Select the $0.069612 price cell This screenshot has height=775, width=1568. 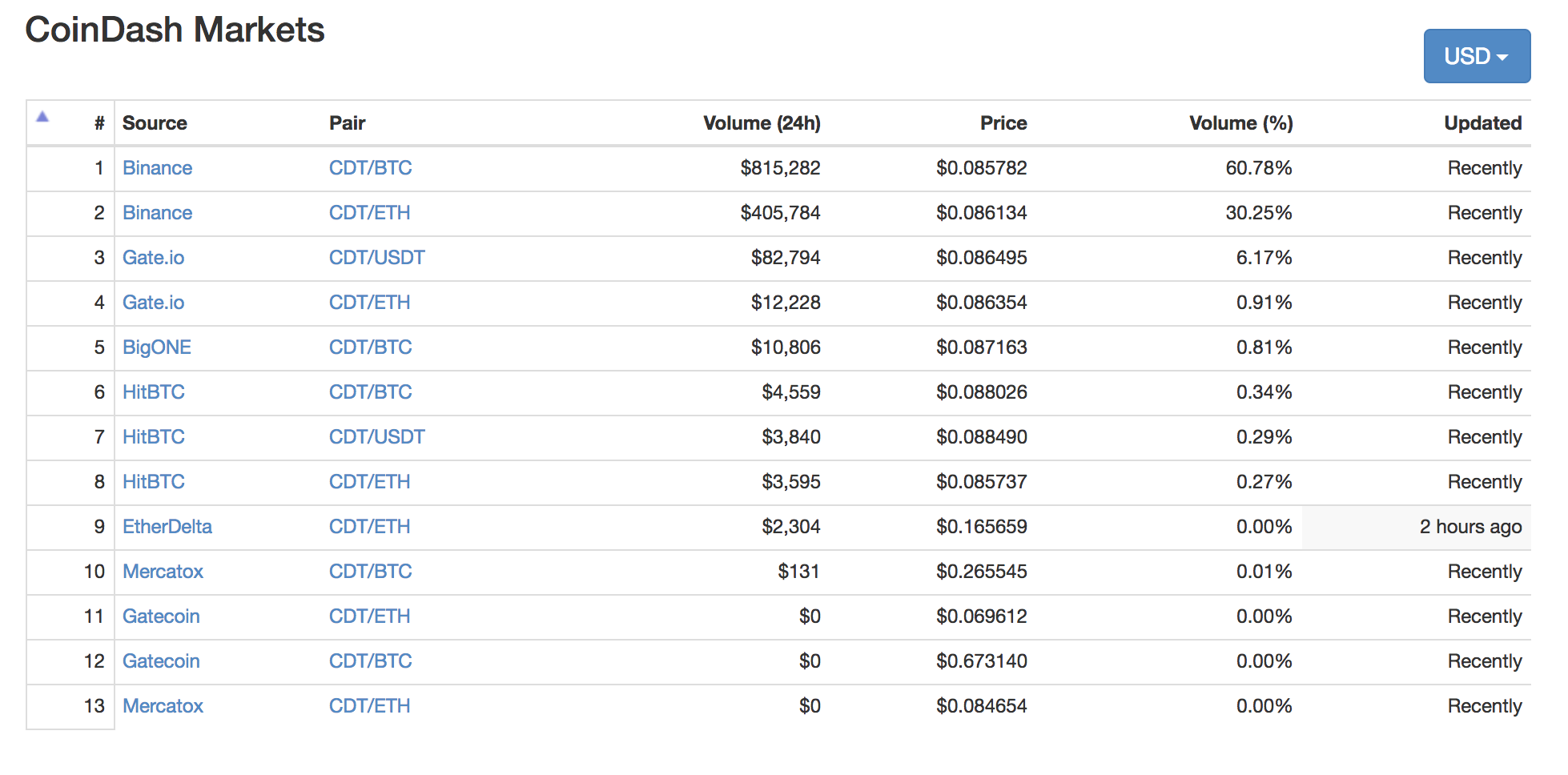(x=982, y=616)
